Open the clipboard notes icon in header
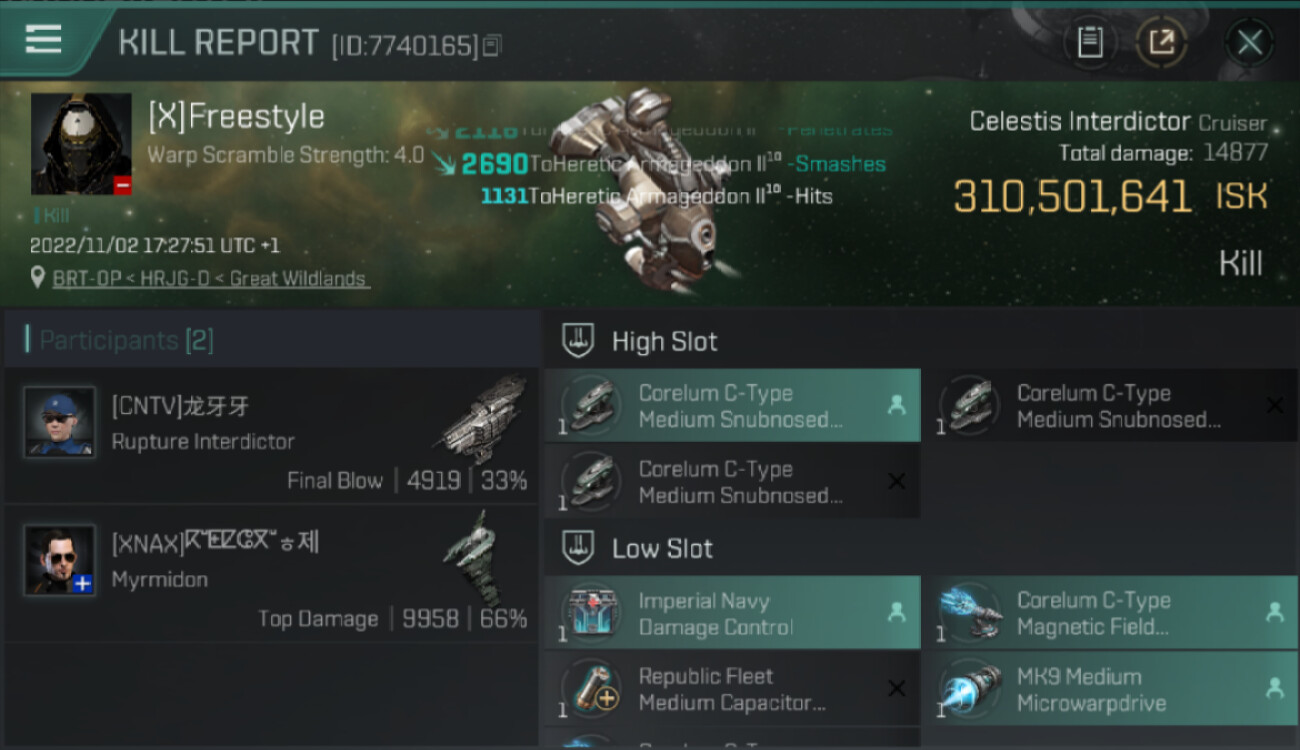This screenshot has height=750, width=1300. click(1090, 42)
